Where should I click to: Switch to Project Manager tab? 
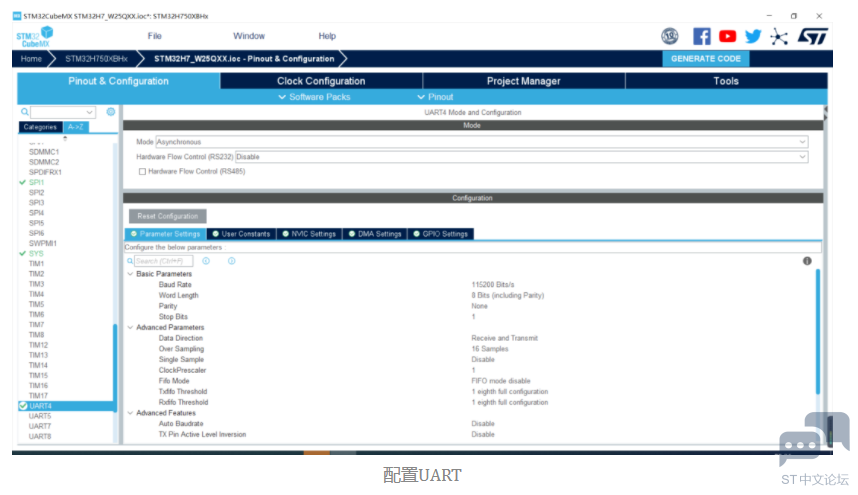[524, 81]
